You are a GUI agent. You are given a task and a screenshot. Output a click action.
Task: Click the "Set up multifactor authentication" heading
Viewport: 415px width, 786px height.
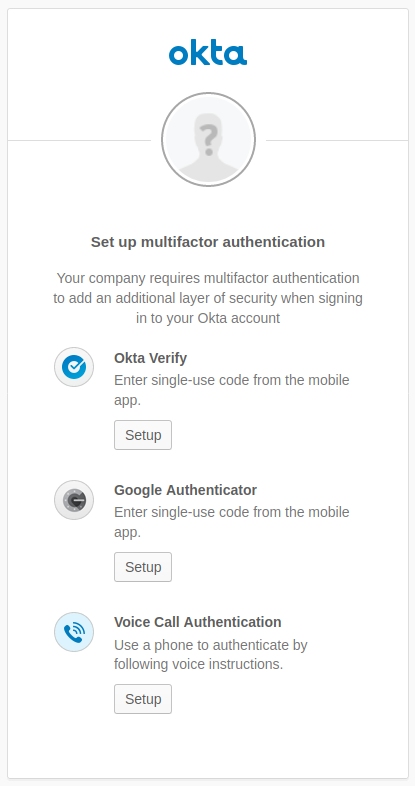pos(208,242)
